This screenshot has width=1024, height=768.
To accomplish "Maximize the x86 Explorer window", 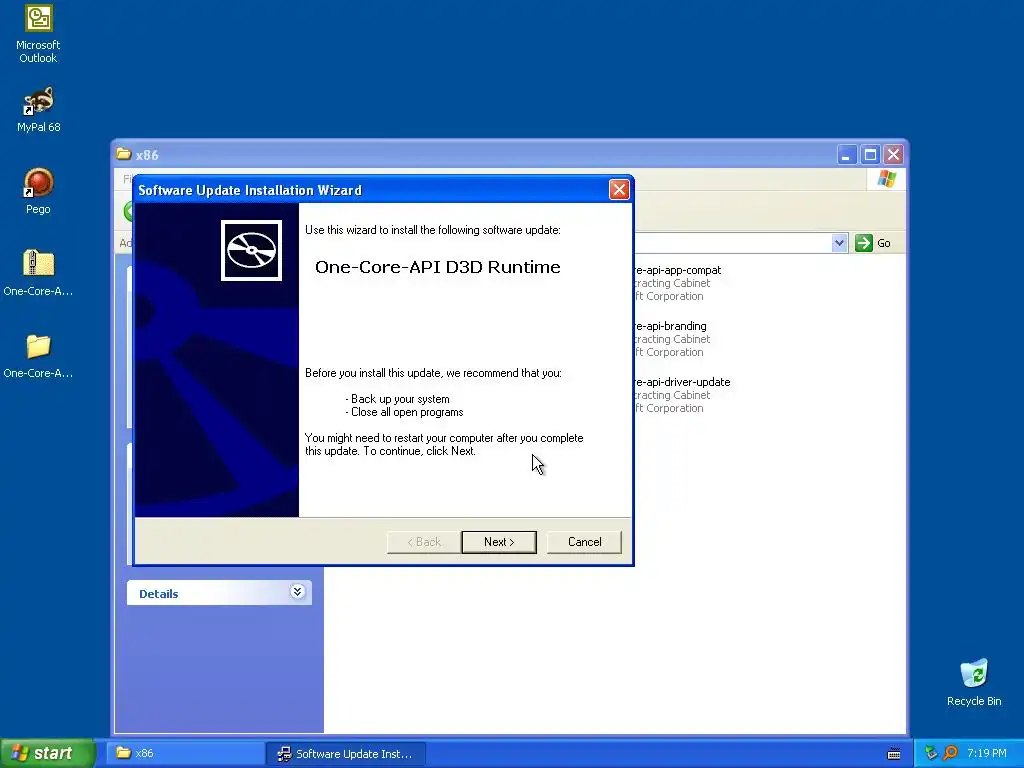I will [870, 155].
